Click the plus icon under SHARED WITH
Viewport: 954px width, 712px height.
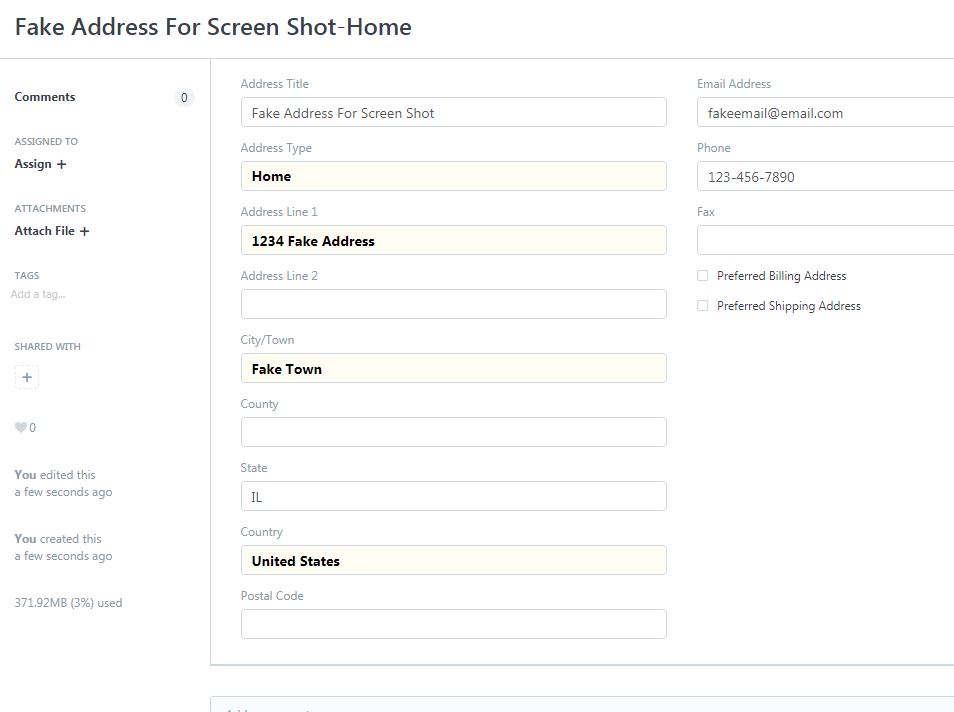point(26,377)
